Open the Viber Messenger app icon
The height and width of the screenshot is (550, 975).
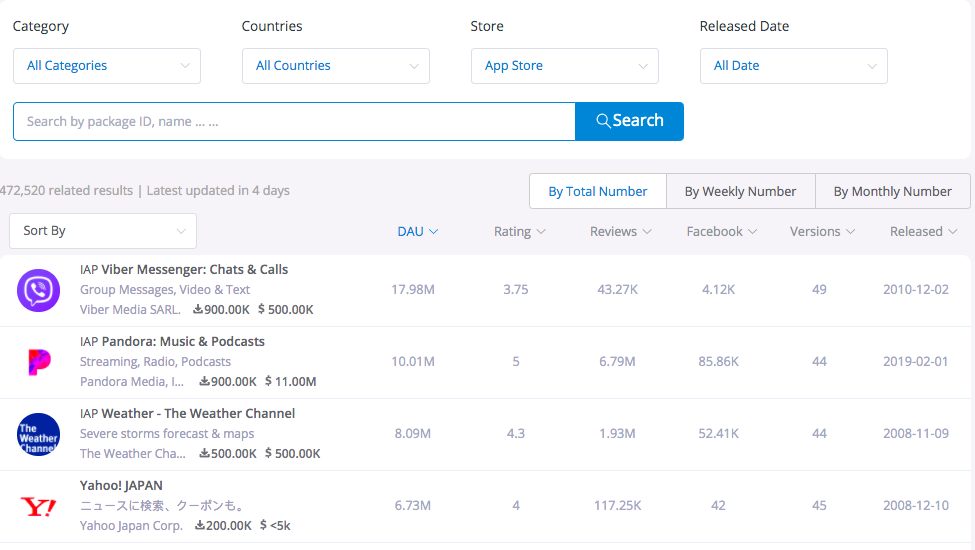click(x=39, y=290)
